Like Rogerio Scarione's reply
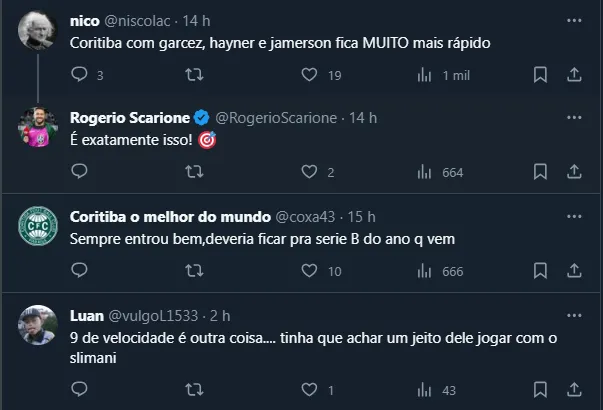The width and height of the screenshot is (603, 410). coord(310,172)
